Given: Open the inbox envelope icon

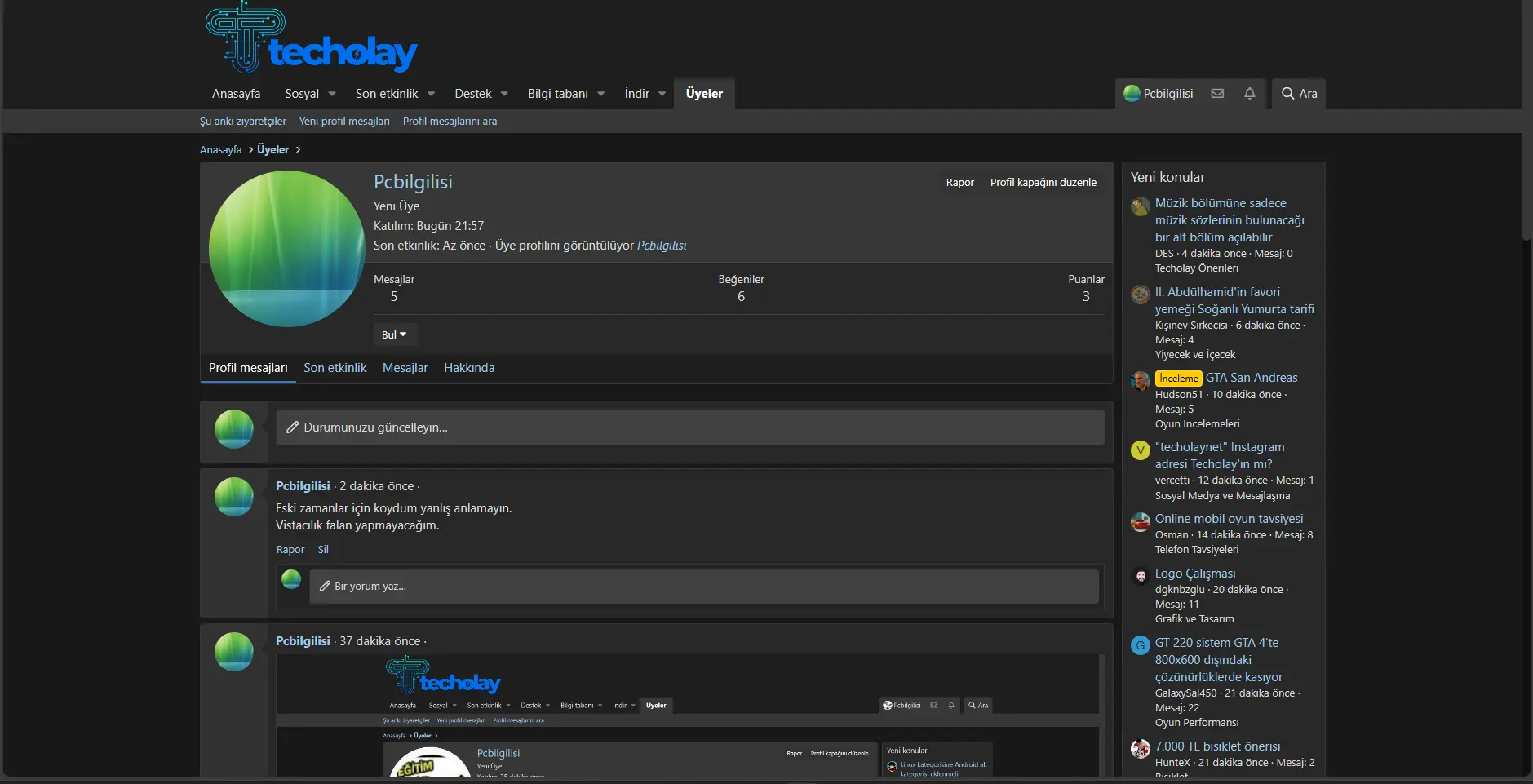Looking at the screenshot, I should 1217,94.
